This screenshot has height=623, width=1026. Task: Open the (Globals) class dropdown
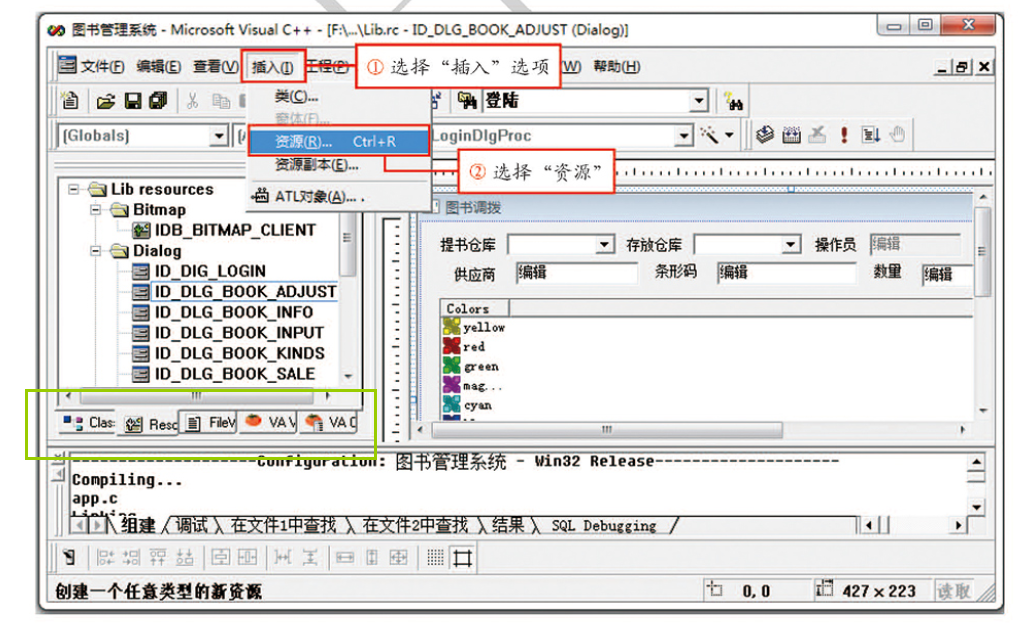(219, 136)
